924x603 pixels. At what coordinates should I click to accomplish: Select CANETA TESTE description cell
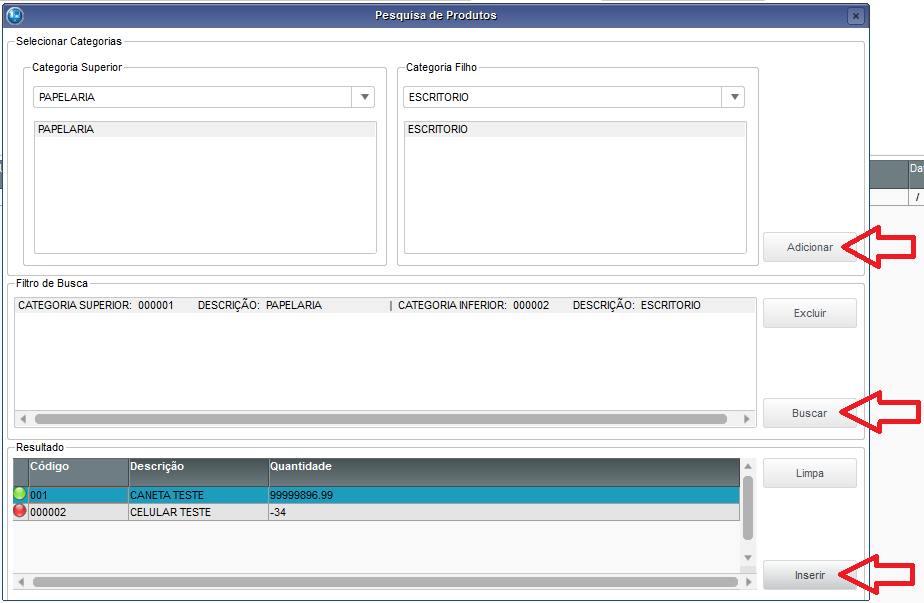[199, 495]
